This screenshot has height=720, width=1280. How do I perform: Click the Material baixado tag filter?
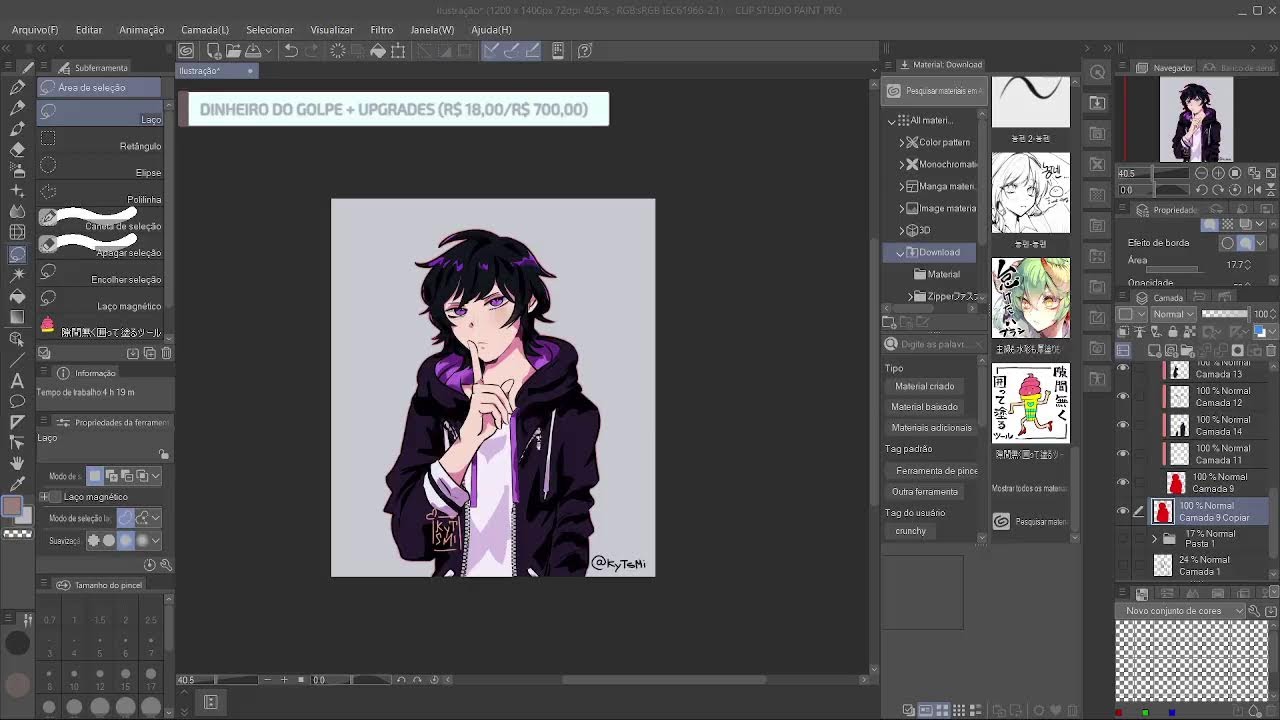pyautogui.click(x=925, y=407)
